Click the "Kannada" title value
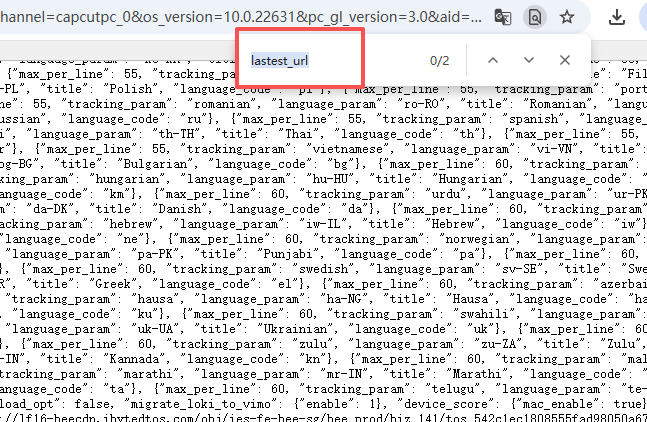 134,359
